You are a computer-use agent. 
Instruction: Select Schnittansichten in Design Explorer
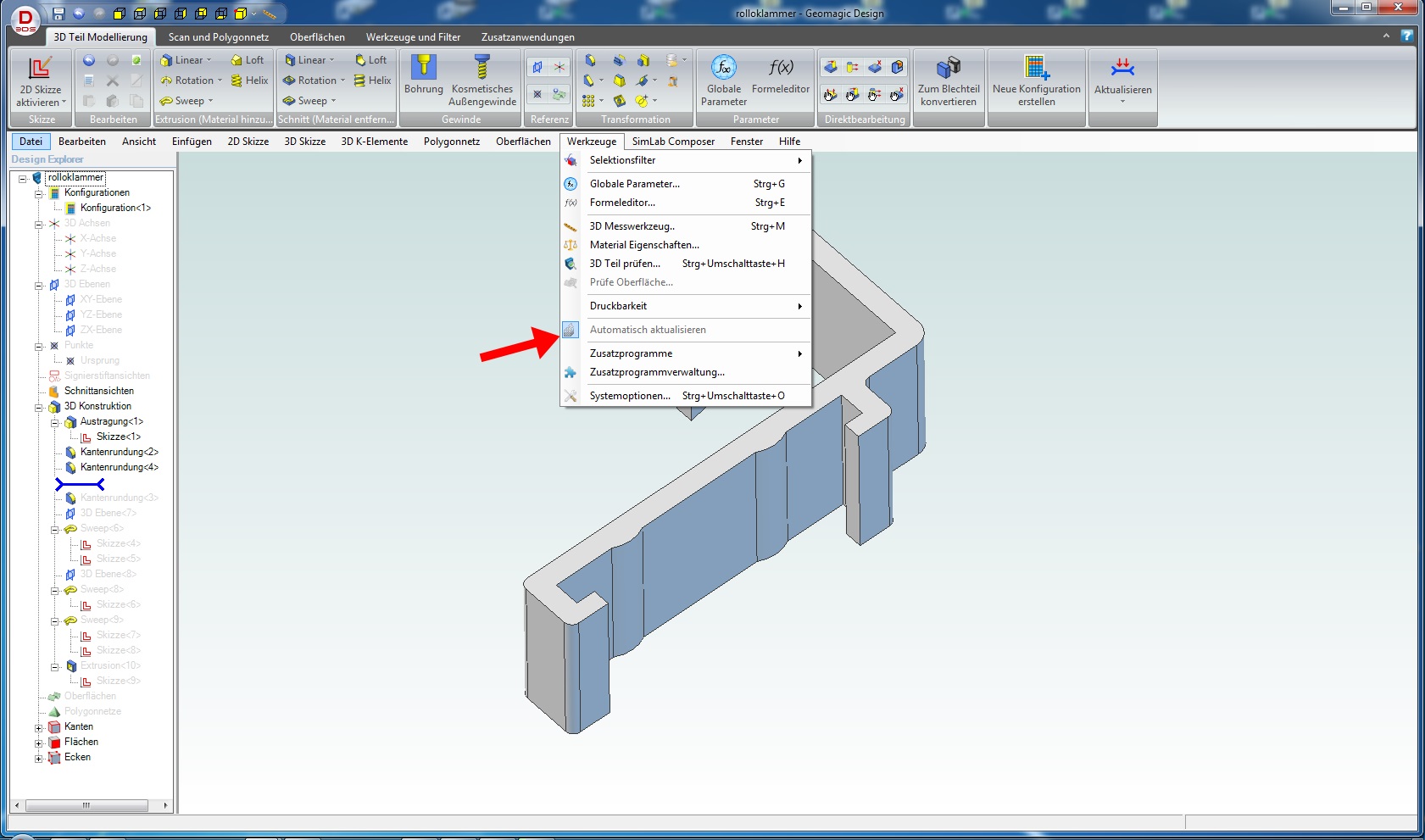coord(99,391)
